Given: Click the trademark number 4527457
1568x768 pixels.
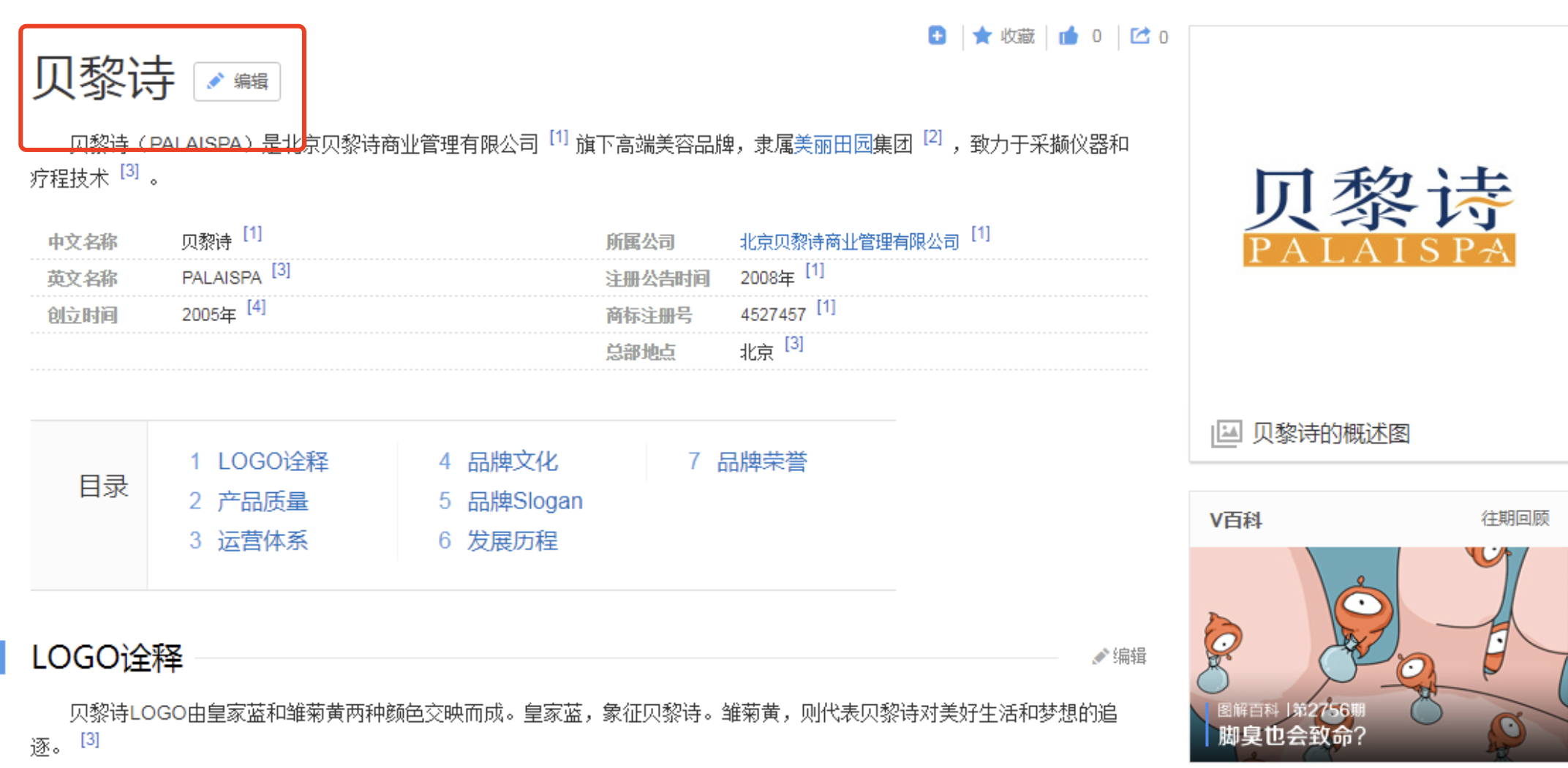Looking at the screenshot, I should coord(773,315).
